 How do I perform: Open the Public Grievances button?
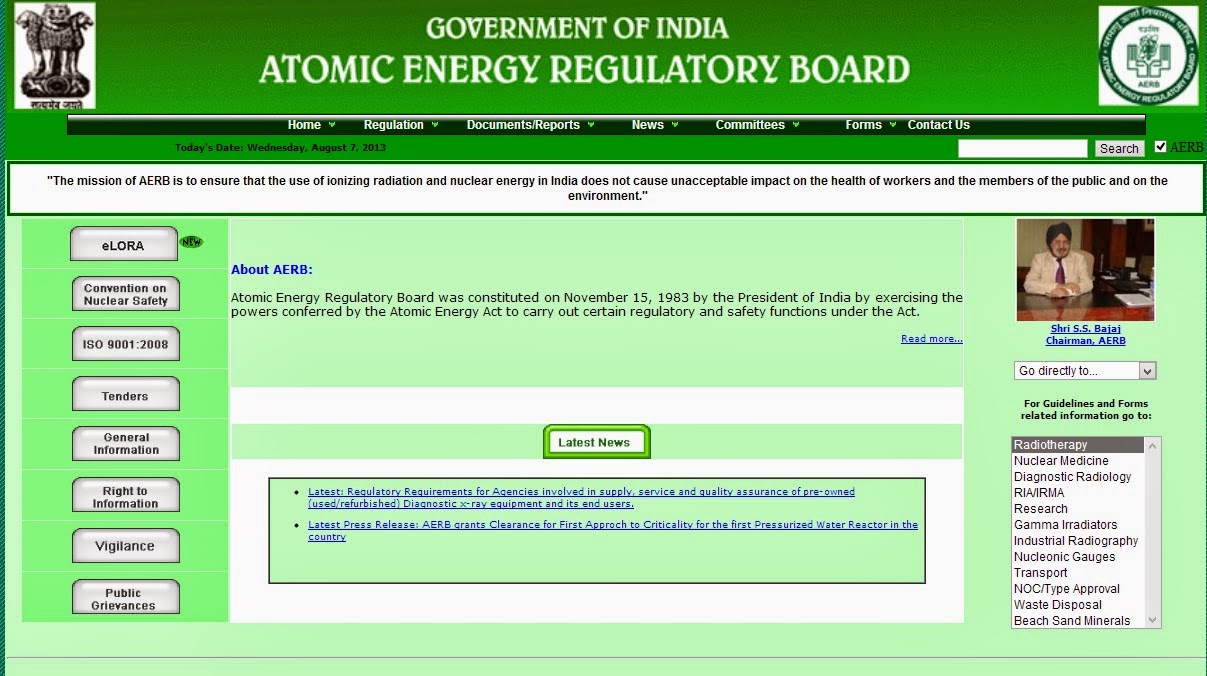pos(126,597)
